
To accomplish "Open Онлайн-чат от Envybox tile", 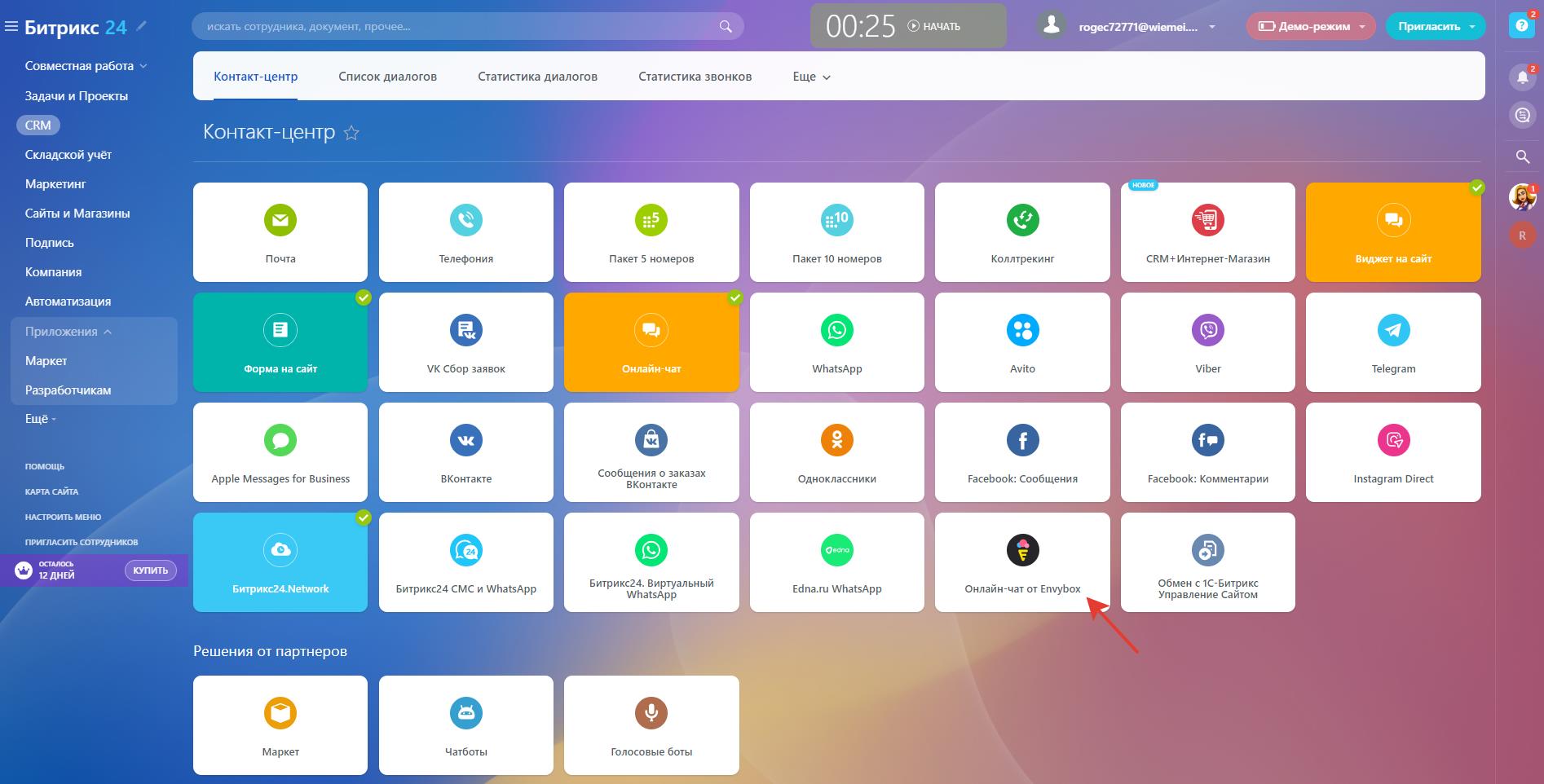I will tap(1022, 562).
